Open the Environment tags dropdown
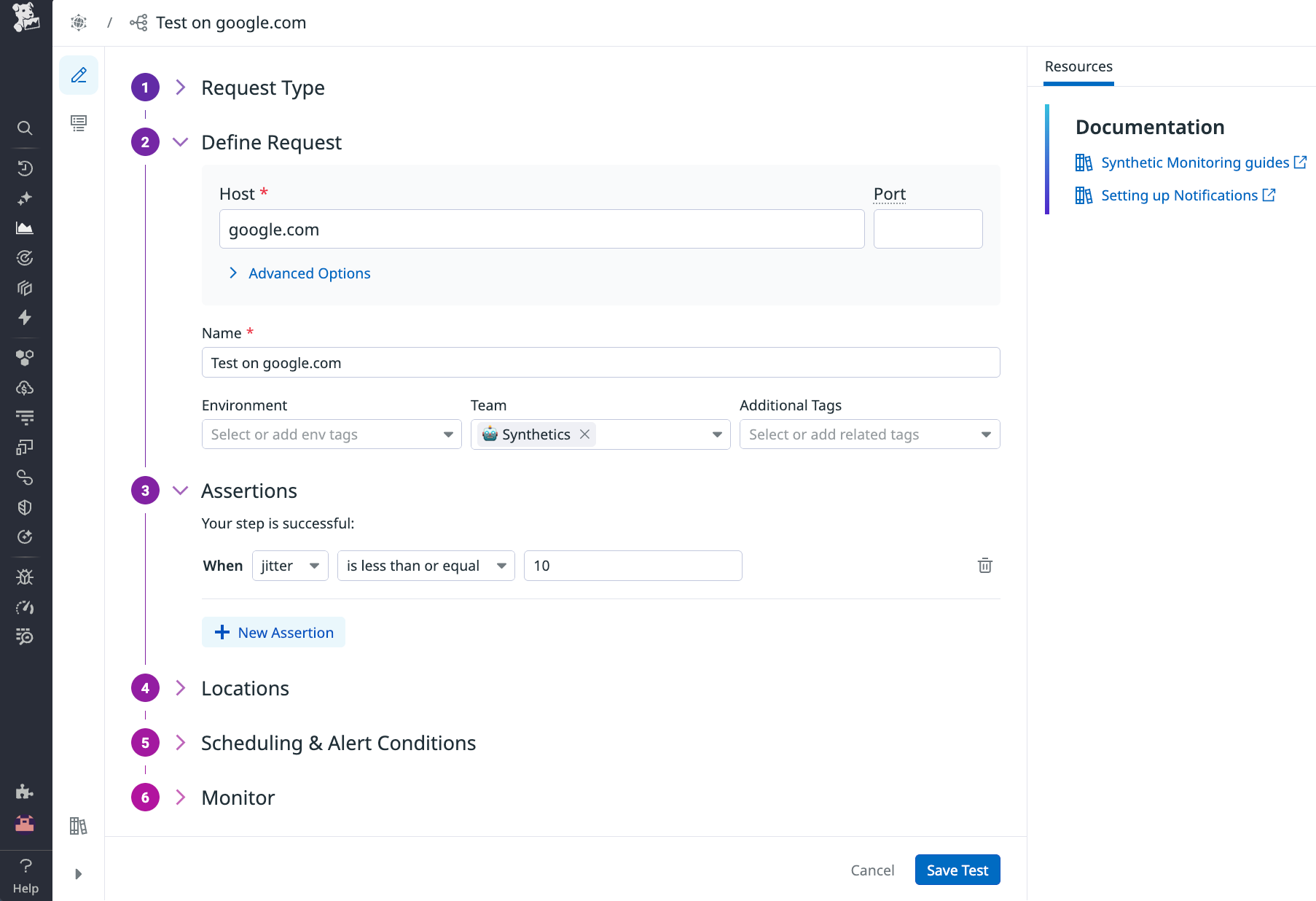1316x901 pixels. 331,434
